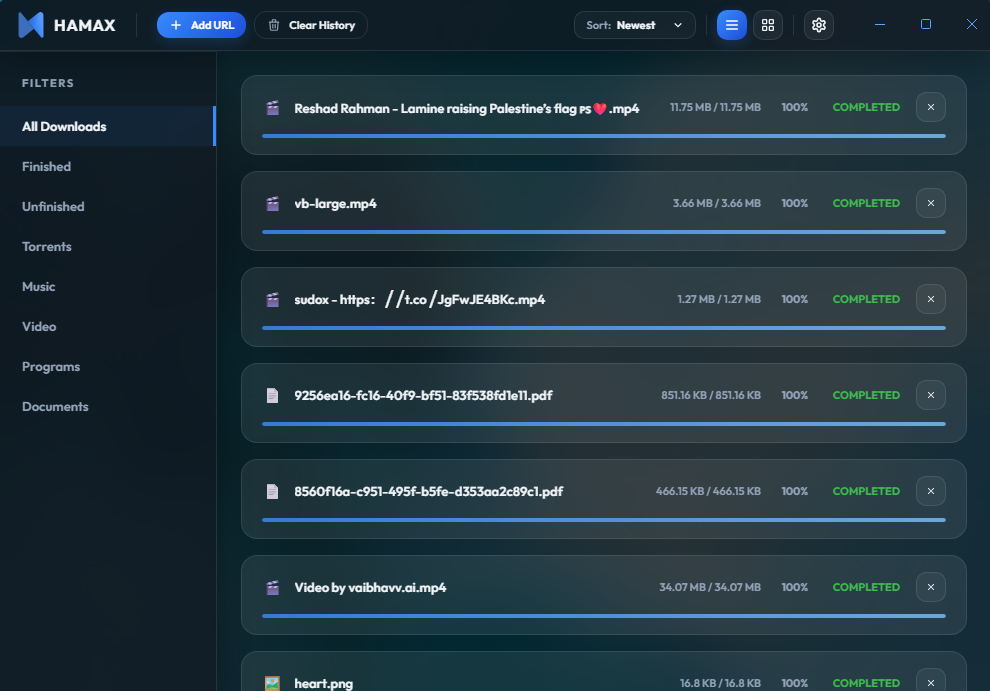Click the document icon of 8560f16a PDF

pos(273,491)
